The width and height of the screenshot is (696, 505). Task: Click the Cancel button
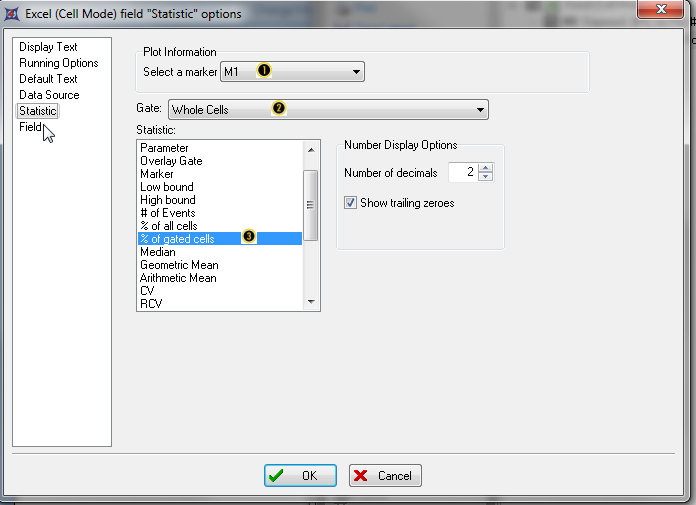pos(385,476)
